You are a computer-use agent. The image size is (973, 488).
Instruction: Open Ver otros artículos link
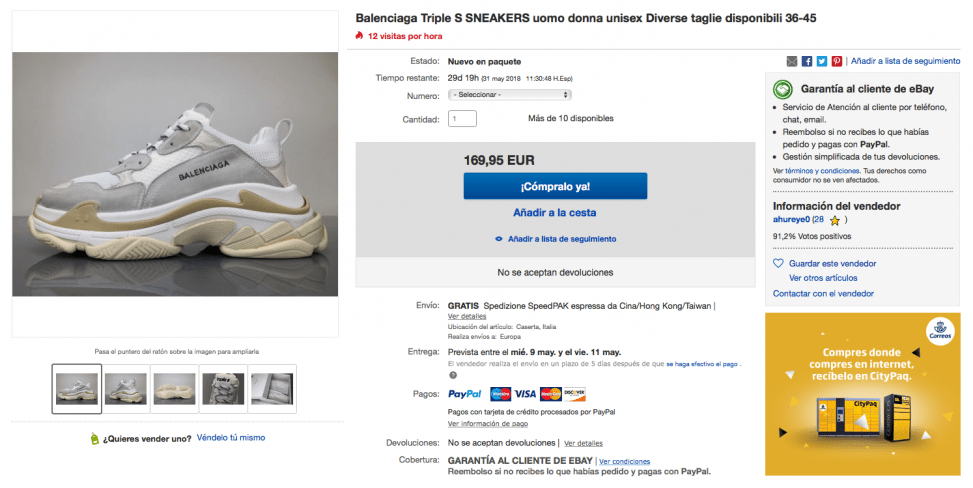coord(823,277)
